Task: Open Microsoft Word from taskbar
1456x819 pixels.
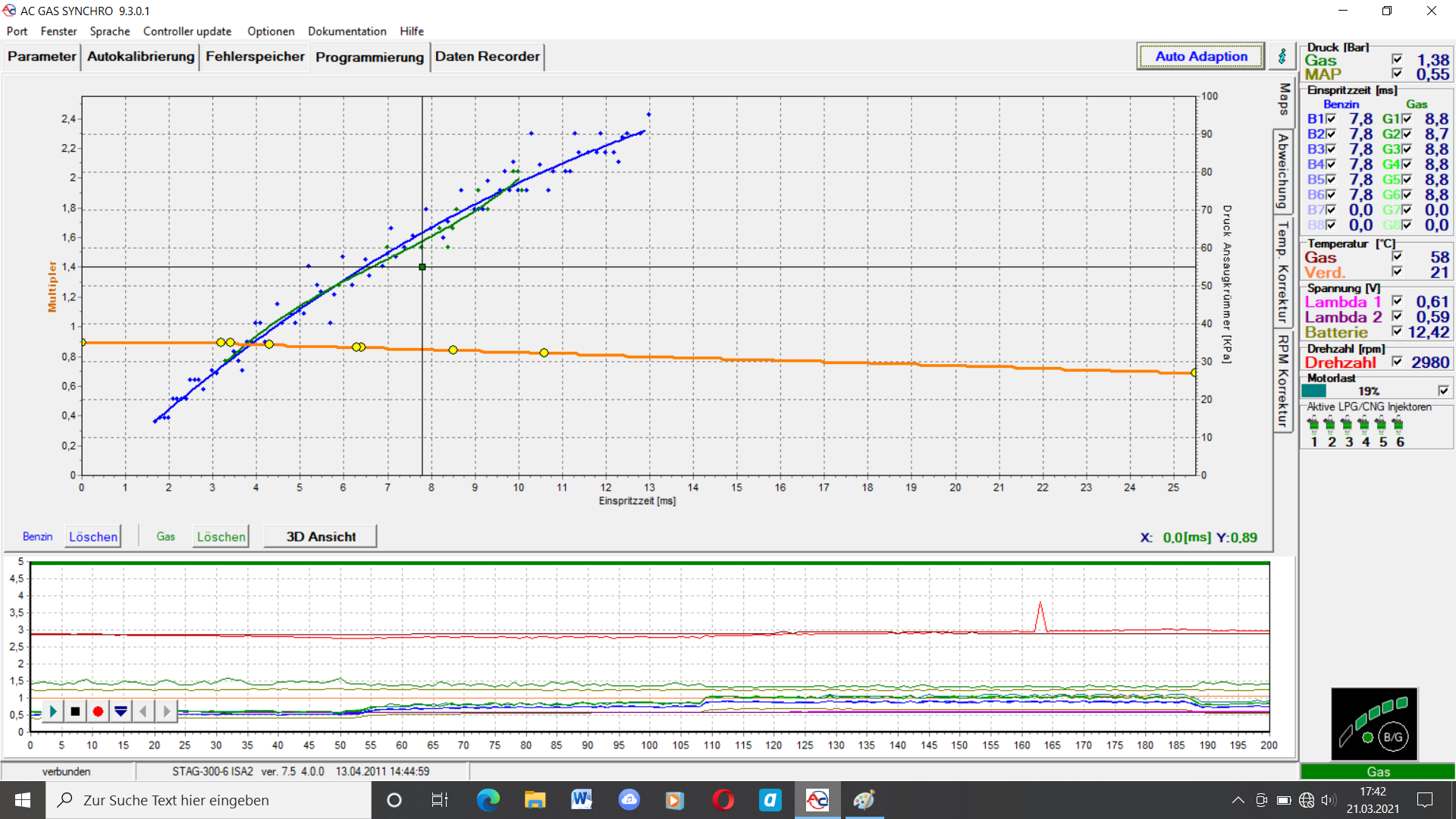Action: (x=582, y=800)
